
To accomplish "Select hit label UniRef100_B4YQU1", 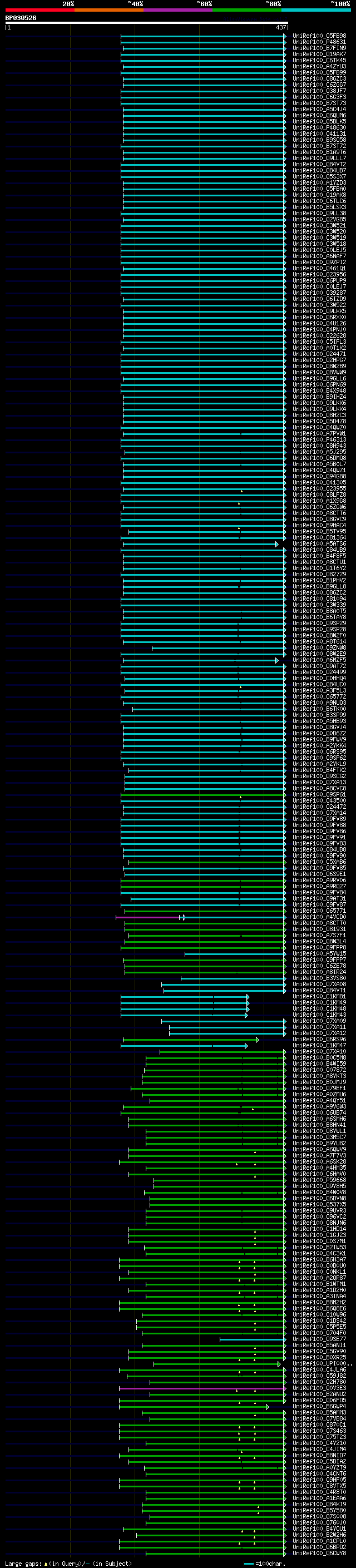I will click(x=319, y=1529).
